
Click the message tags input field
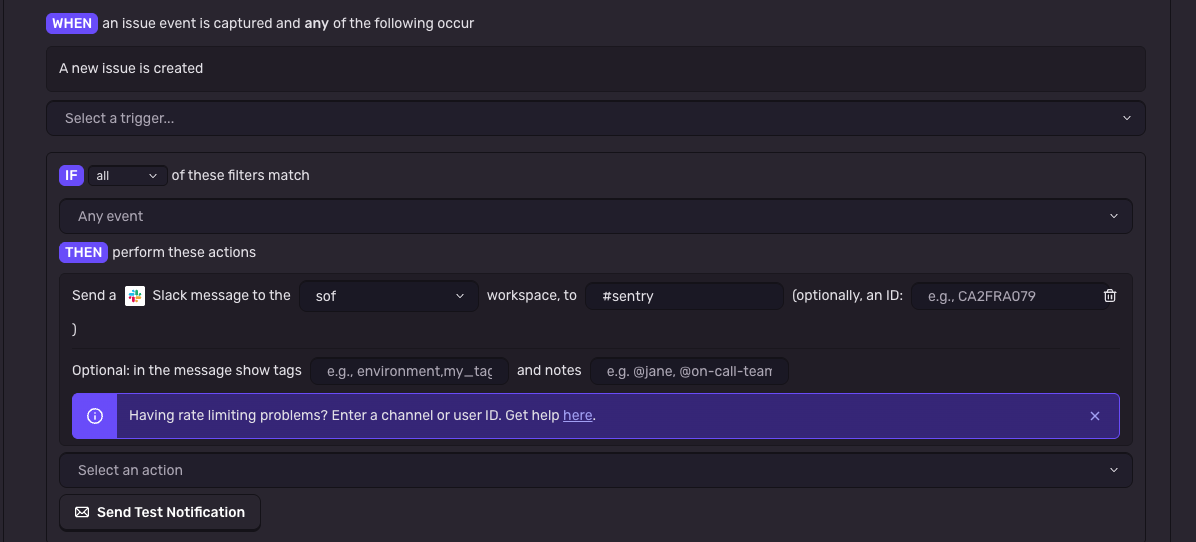coord(409,371)
